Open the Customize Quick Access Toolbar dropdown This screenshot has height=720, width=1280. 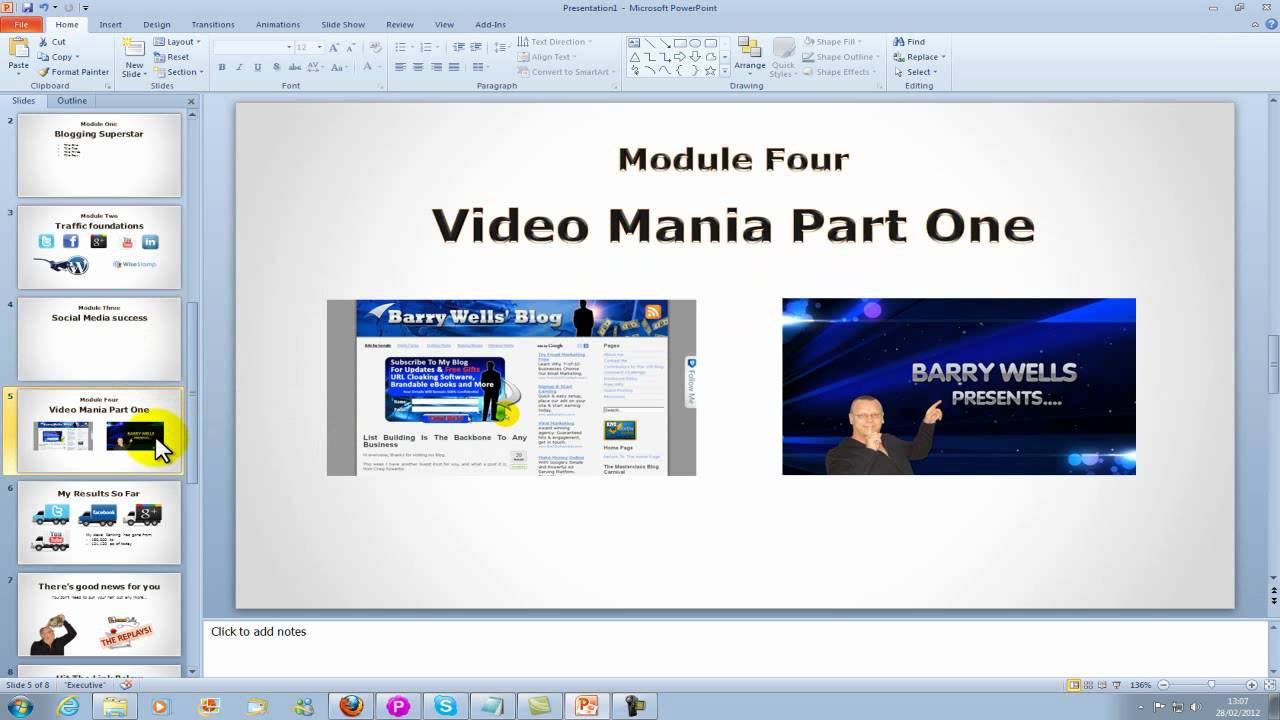[85, 7]
